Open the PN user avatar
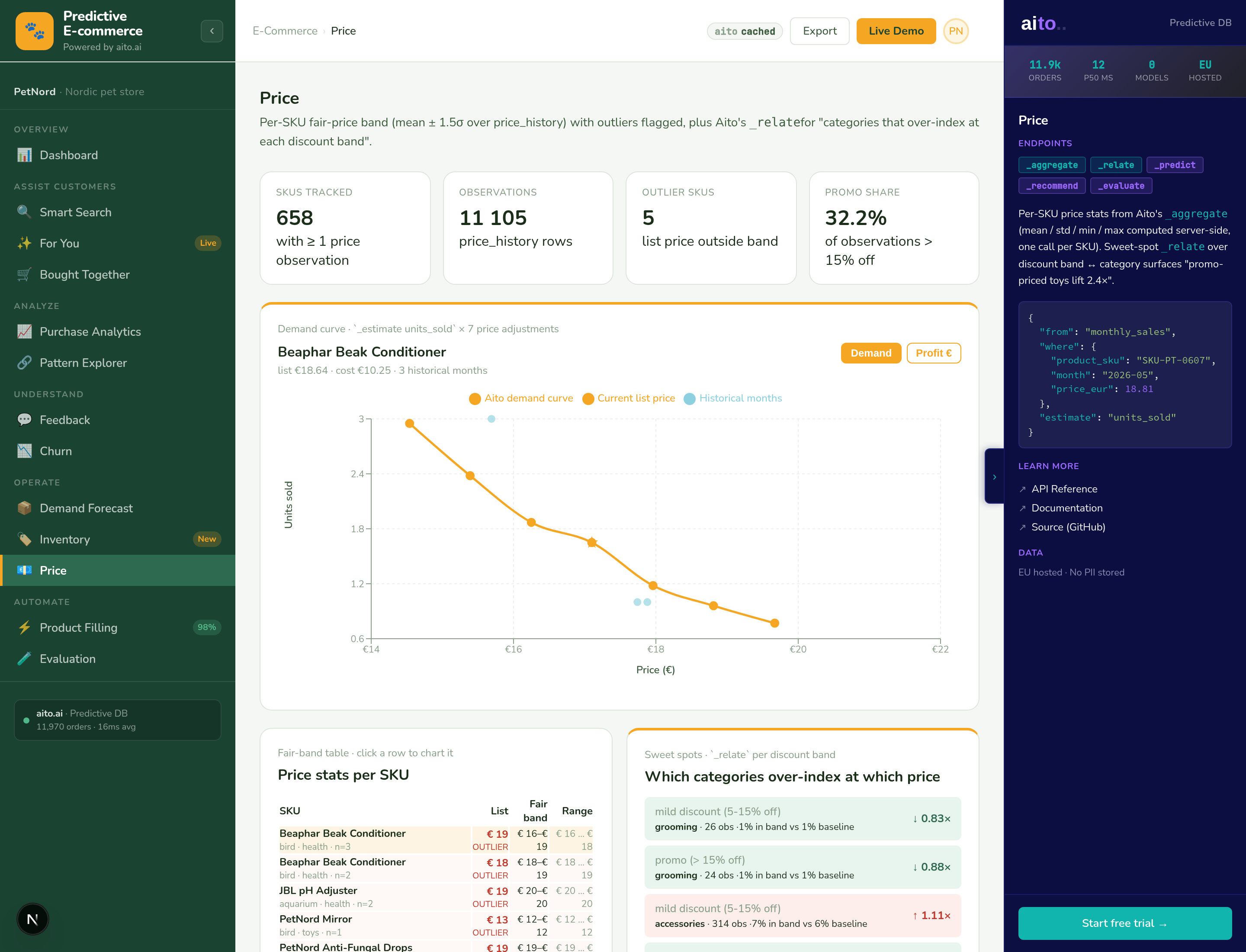Screen dimensions: 1246x952 pos(956,31)
